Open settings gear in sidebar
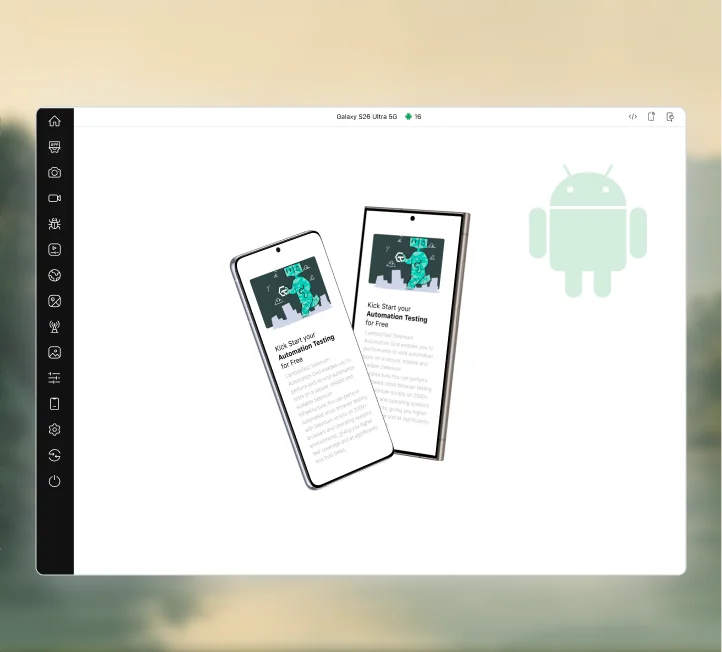Screen dimensions: 722x652 tap(54, 430)
